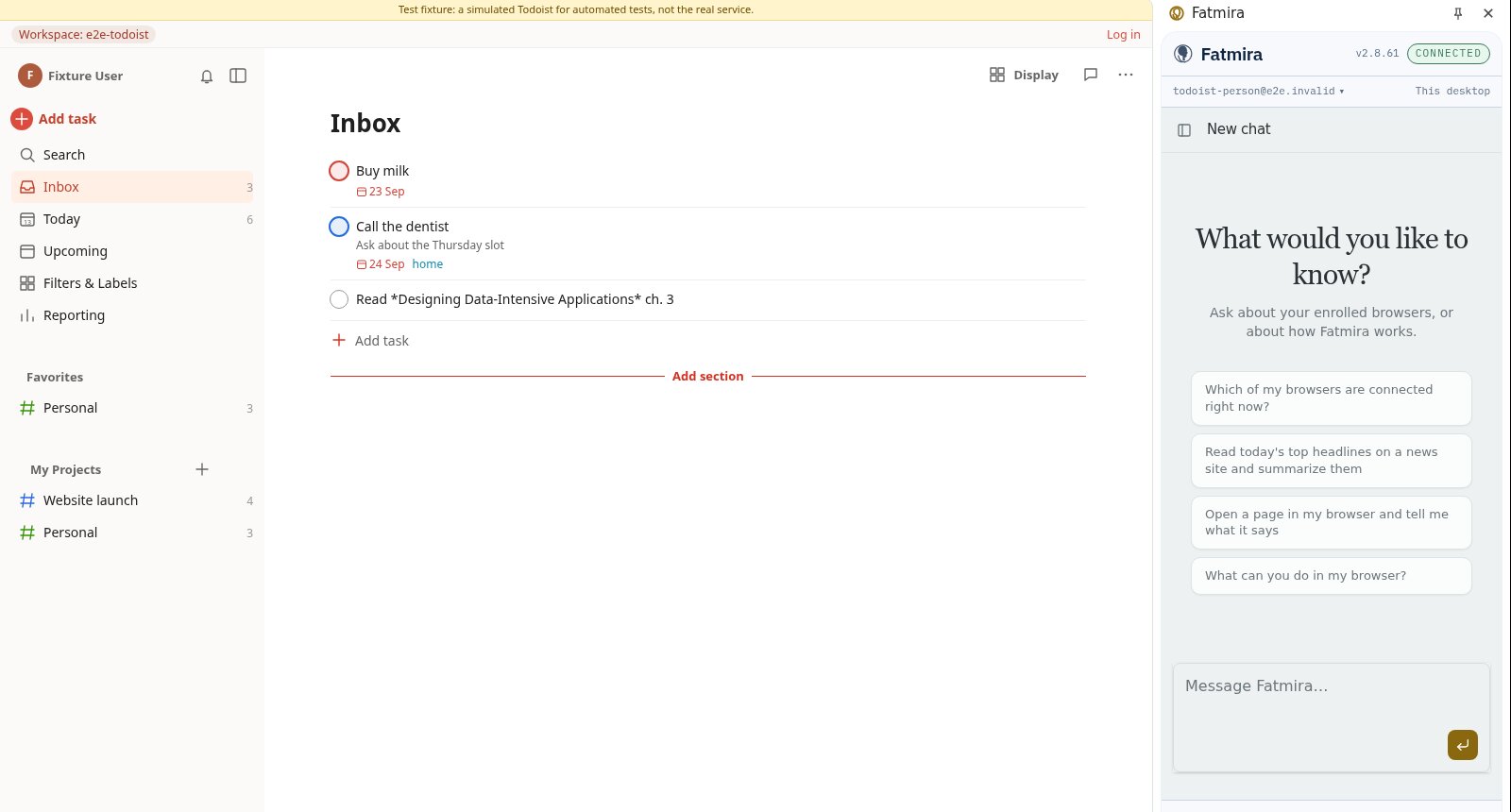Choose 'Open a page in my browser' suggestion
Screen dimensions: 1511x812
point(1332,522)
